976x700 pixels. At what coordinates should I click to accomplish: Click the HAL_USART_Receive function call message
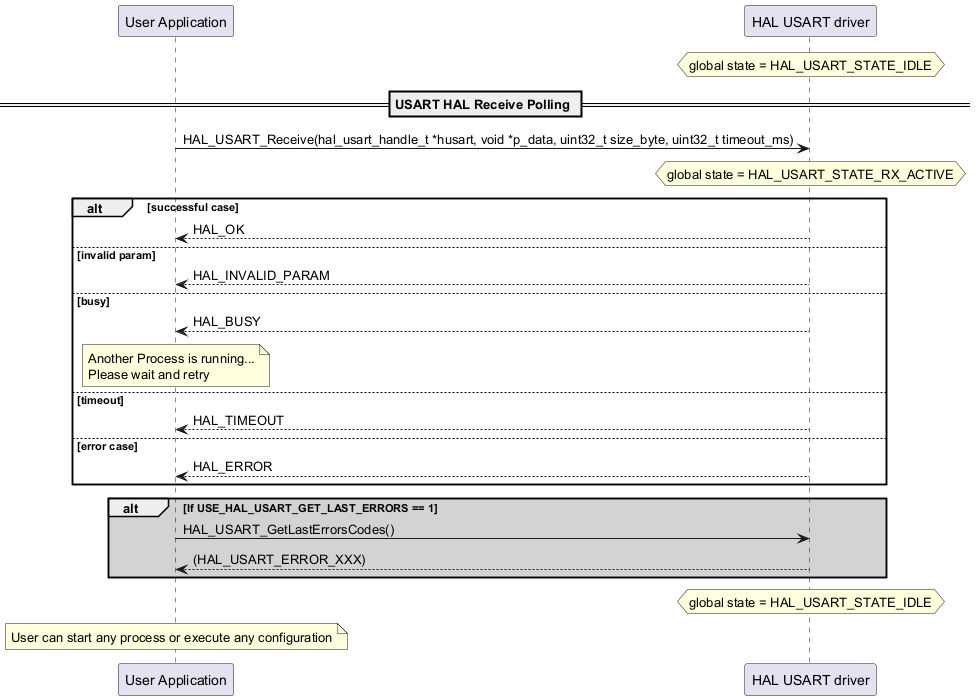(x=488, y=140)
